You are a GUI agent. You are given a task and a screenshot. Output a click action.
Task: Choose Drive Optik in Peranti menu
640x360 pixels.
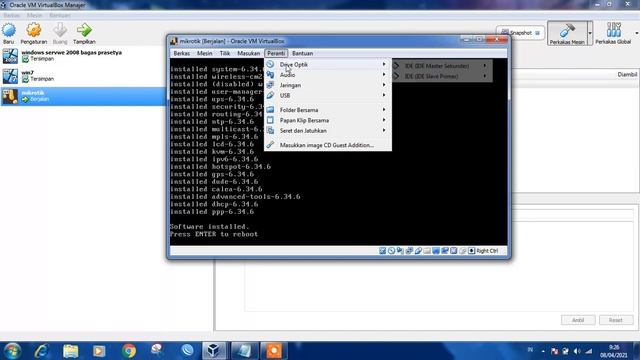pos(328,64)
